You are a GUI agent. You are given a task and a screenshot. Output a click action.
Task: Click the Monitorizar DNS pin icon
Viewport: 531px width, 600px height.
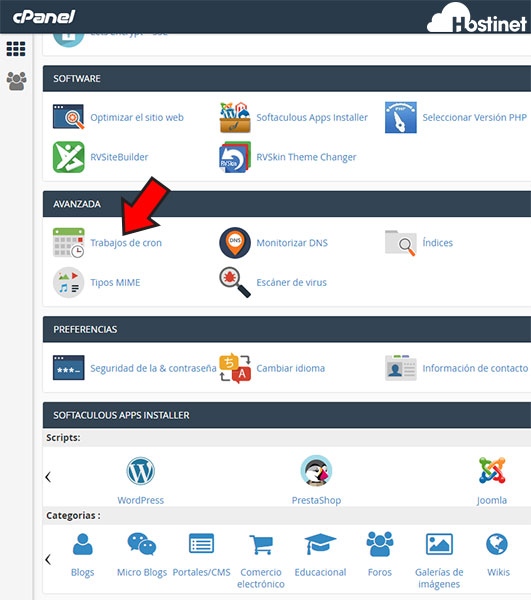coord(235,243)
